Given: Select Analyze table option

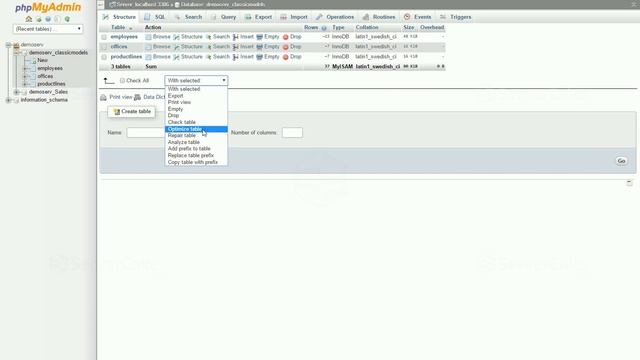Looking at the screenshot, I should [196, 142].
